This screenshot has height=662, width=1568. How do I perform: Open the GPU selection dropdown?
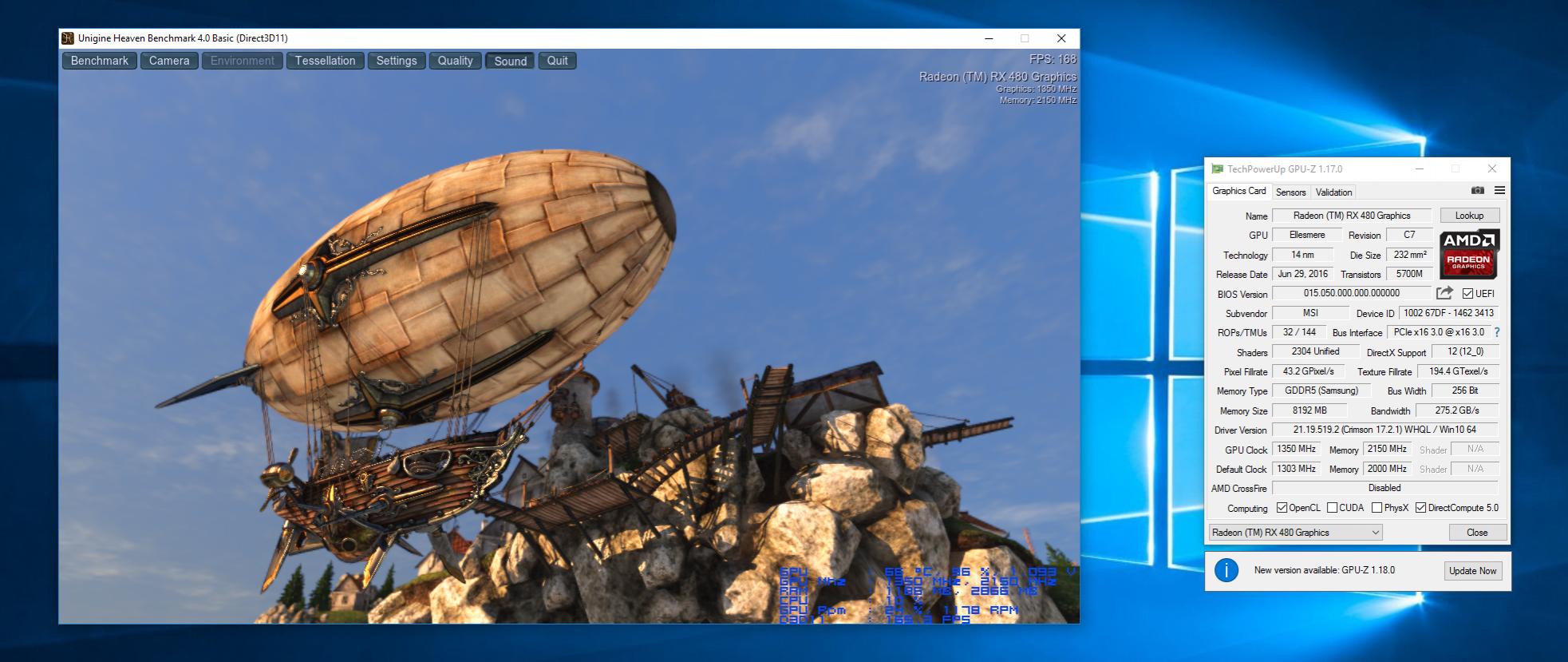pos(1296,533)
